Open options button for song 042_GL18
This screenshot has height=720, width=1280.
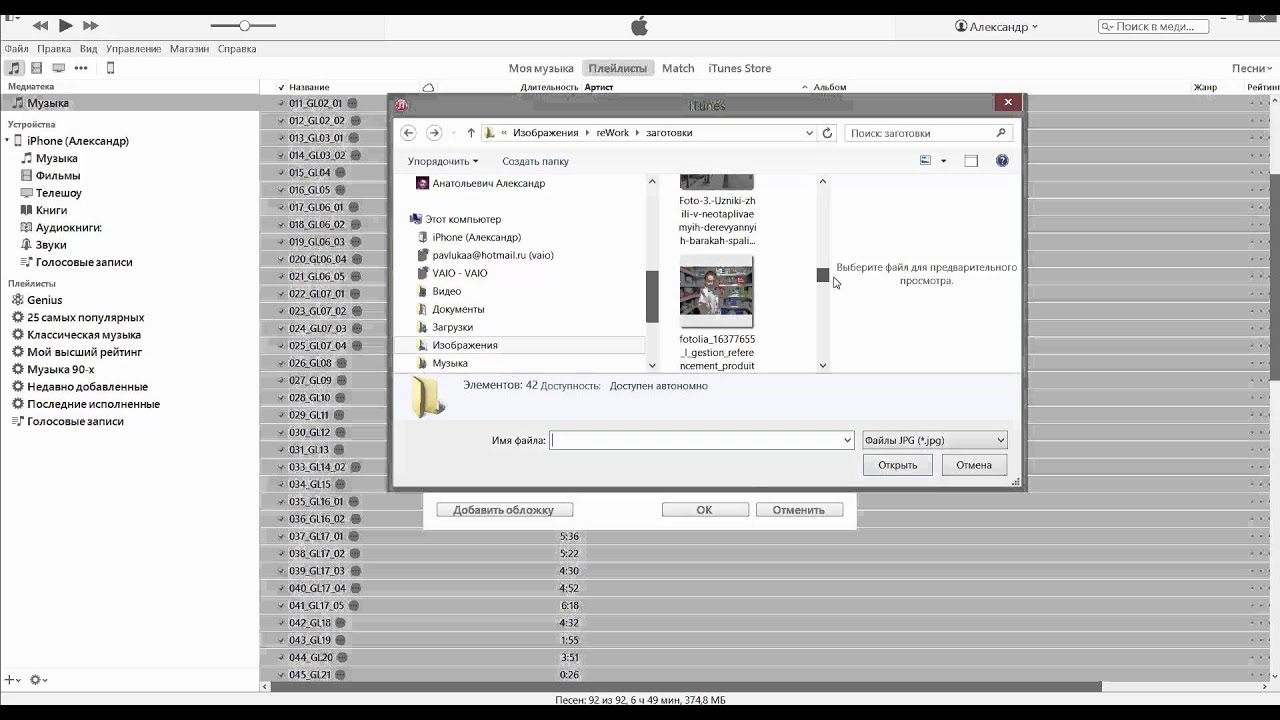point(341,623)
